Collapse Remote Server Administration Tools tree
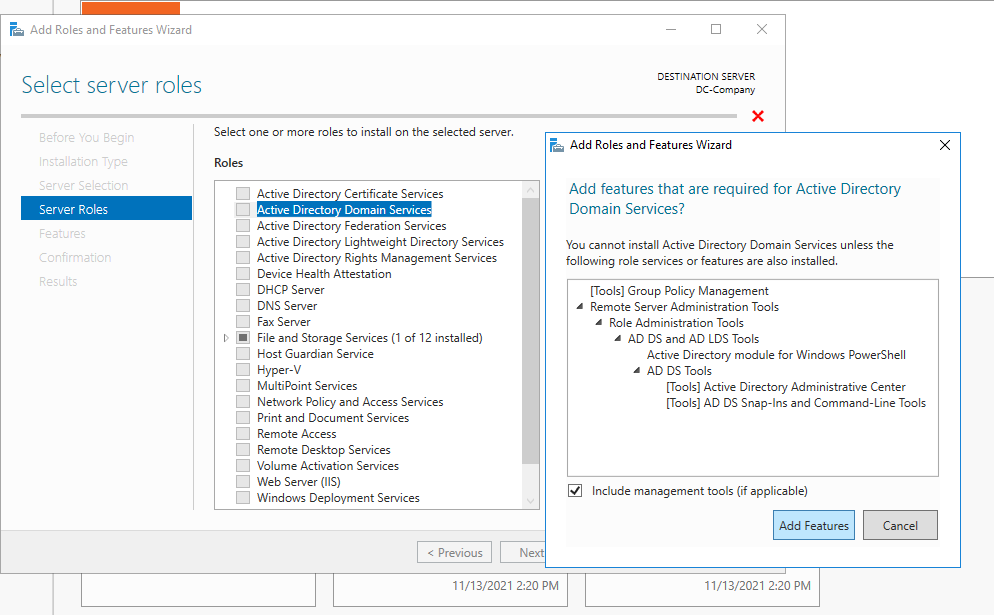 581,307
